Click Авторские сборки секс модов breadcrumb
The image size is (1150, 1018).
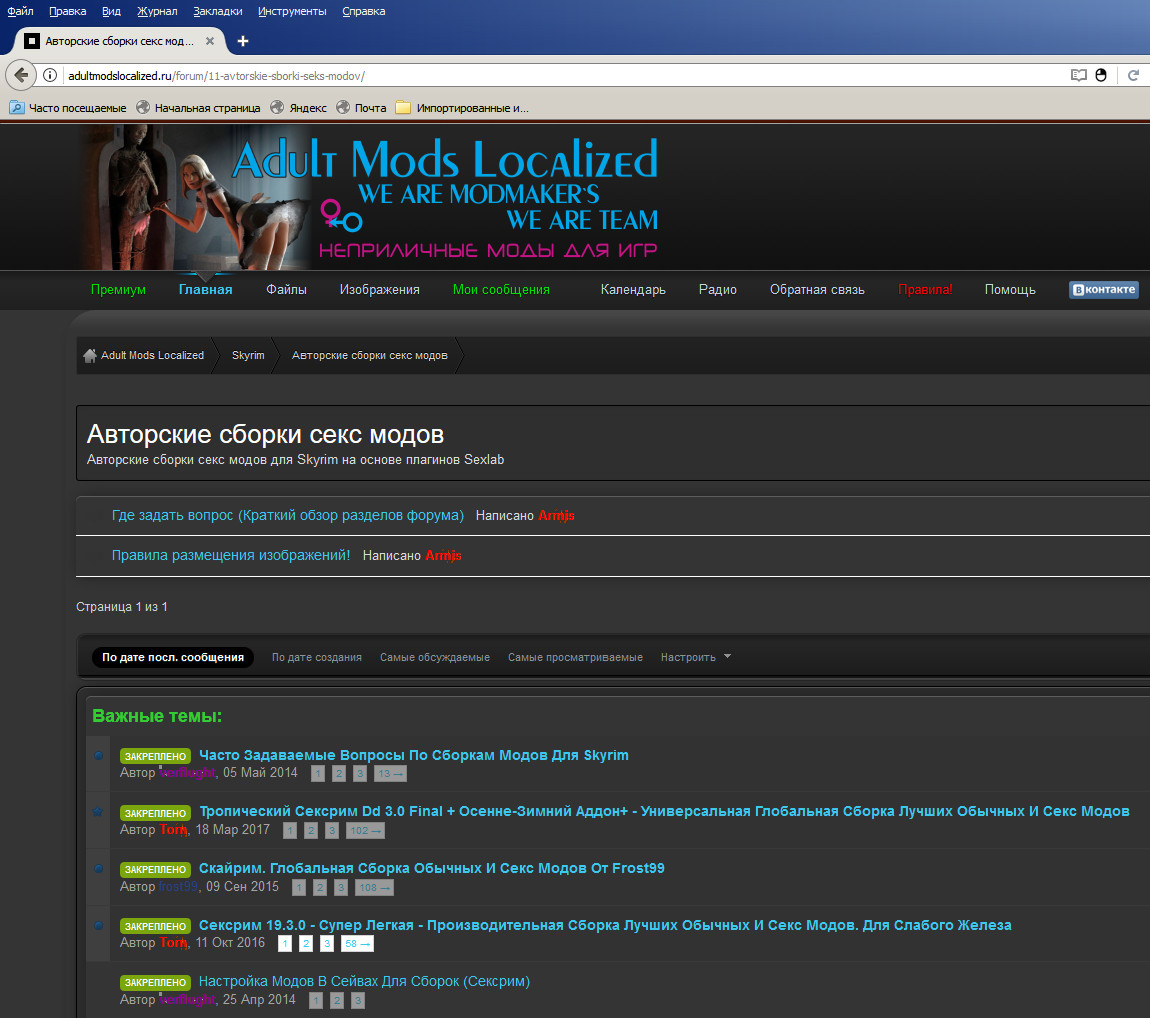coord(370,355)
